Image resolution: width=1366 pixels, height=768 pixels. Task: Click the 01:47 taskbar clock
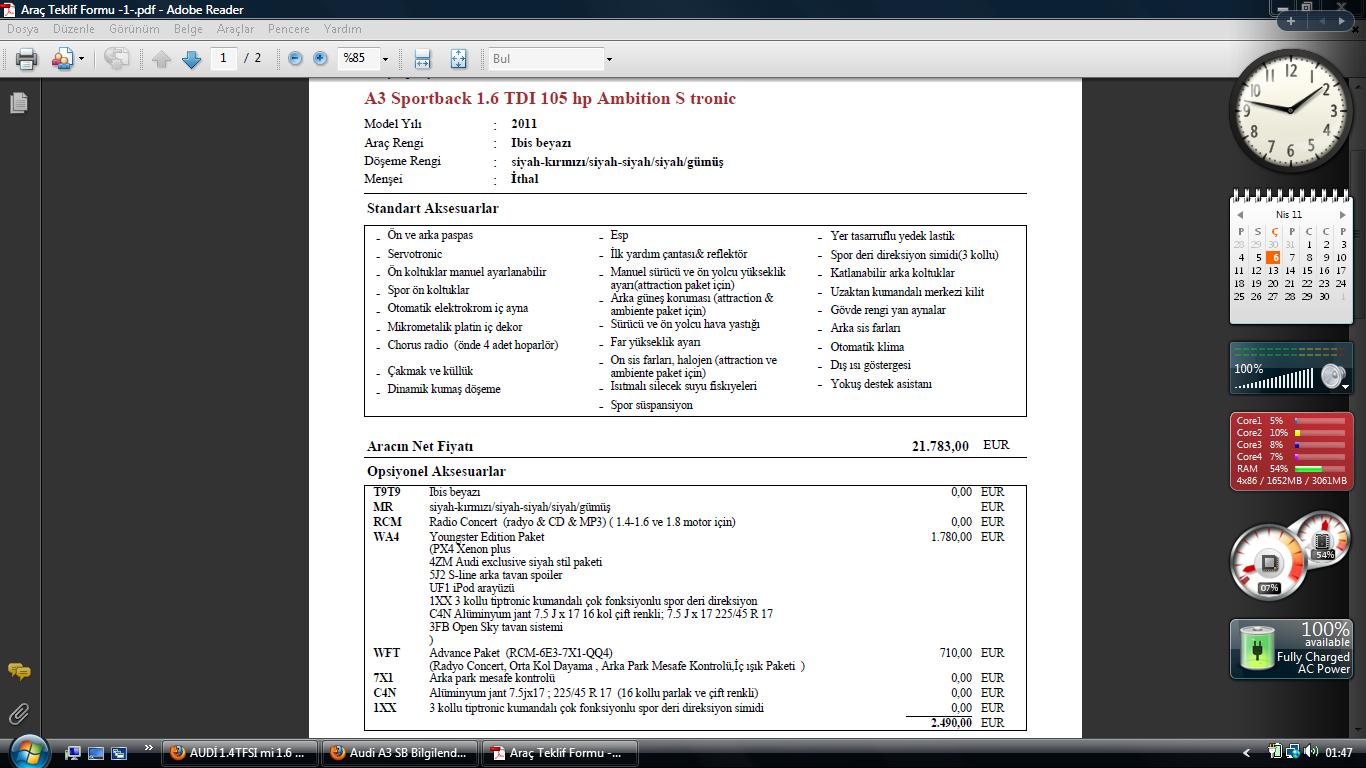1339,753
